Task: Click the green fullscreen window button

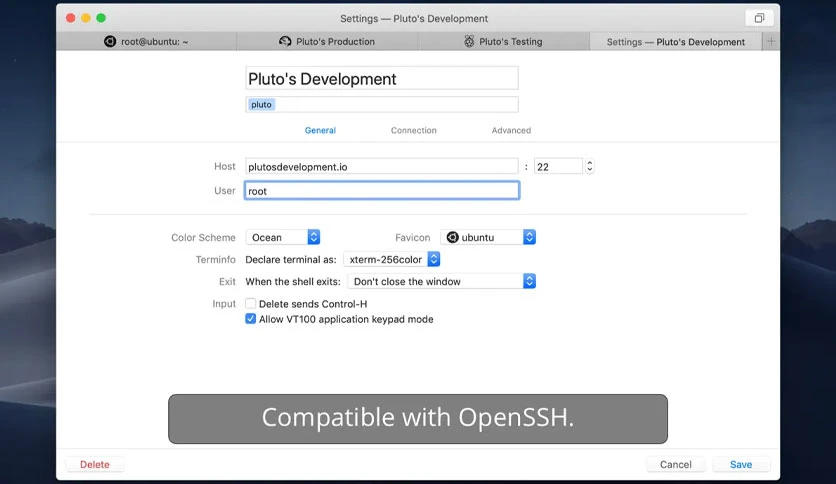Action: click(x=101, y=18)
